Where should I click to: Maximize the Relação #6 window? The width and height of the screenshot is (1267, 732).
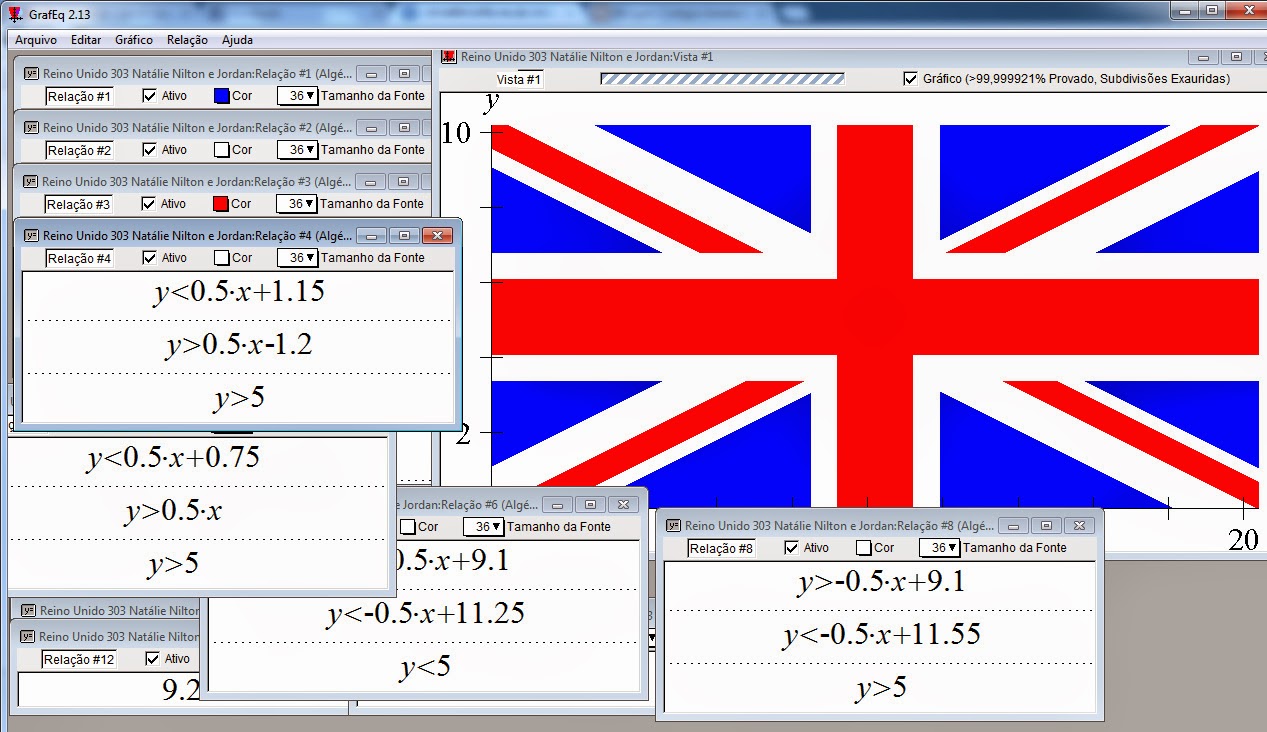590,505
